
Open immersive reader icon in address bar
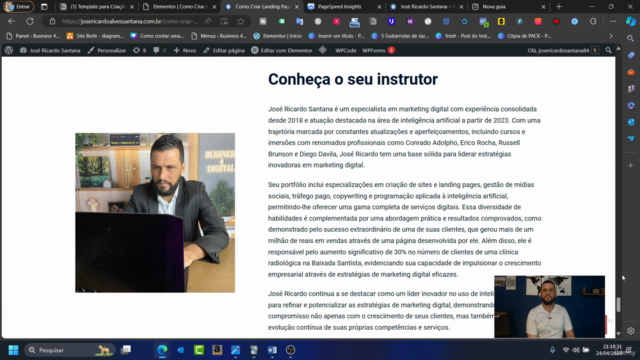click(224, 21)
